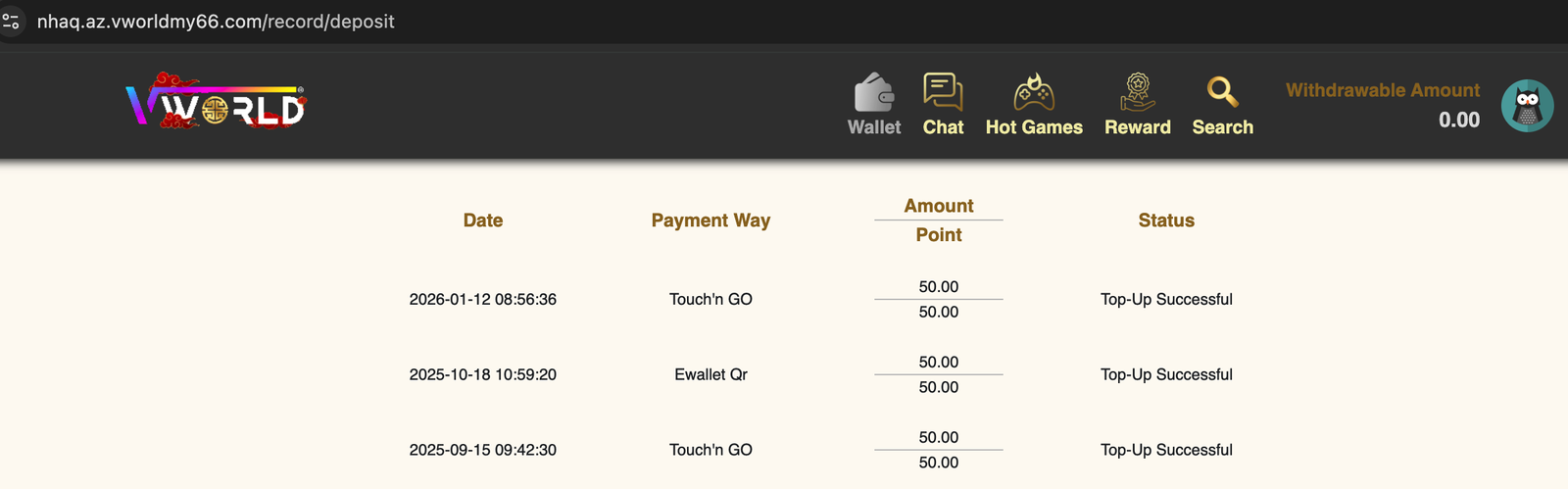The height and width of the screenshot is (489, 1568).
Task: Select the Wallet menu label
Action: (x=874, y=127)
